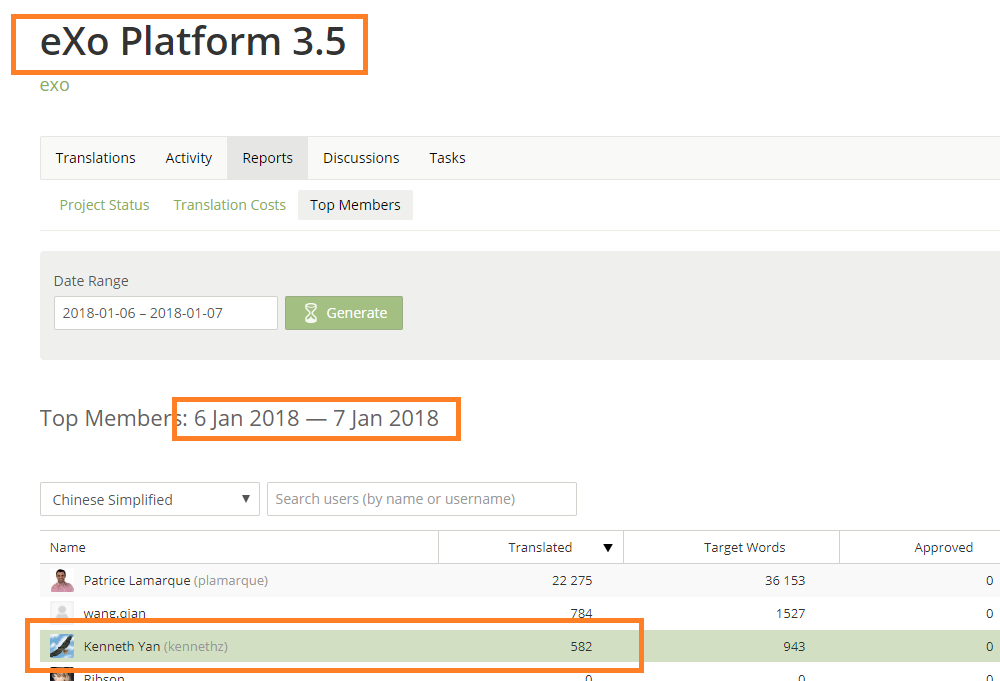The height and width of the screenshot is (681, 1000).
Task: Click Kenneth Yan's target words 943
Action: (794, 647)
